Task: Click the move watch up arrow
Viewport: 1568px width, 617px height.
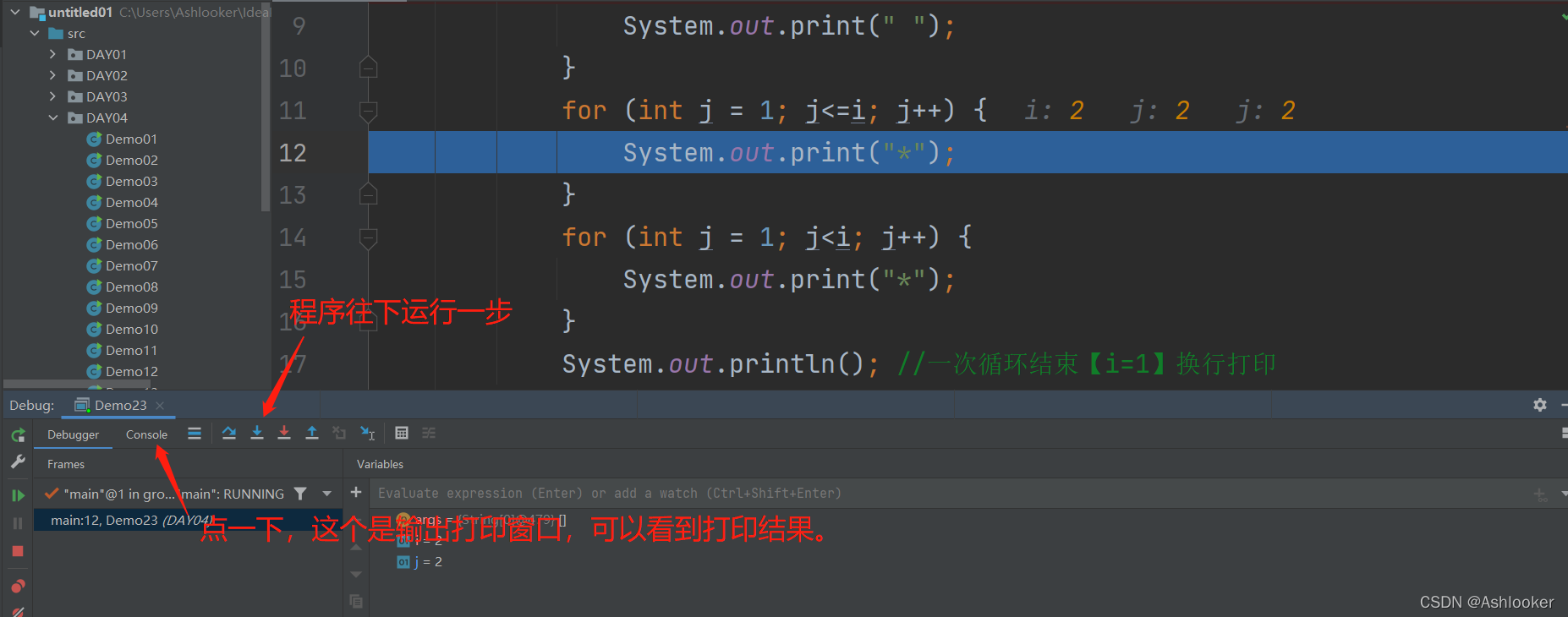Action: coord(356,547)
